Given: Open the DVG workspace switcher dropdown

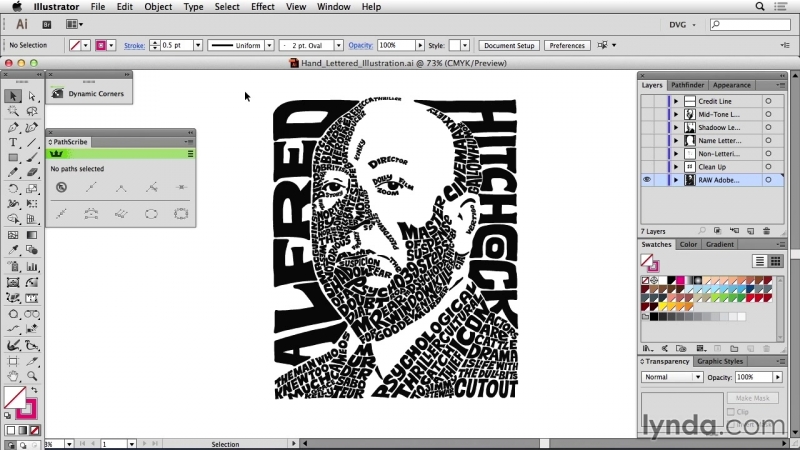Looking at the screenshot, I should (x=683, y=24).
